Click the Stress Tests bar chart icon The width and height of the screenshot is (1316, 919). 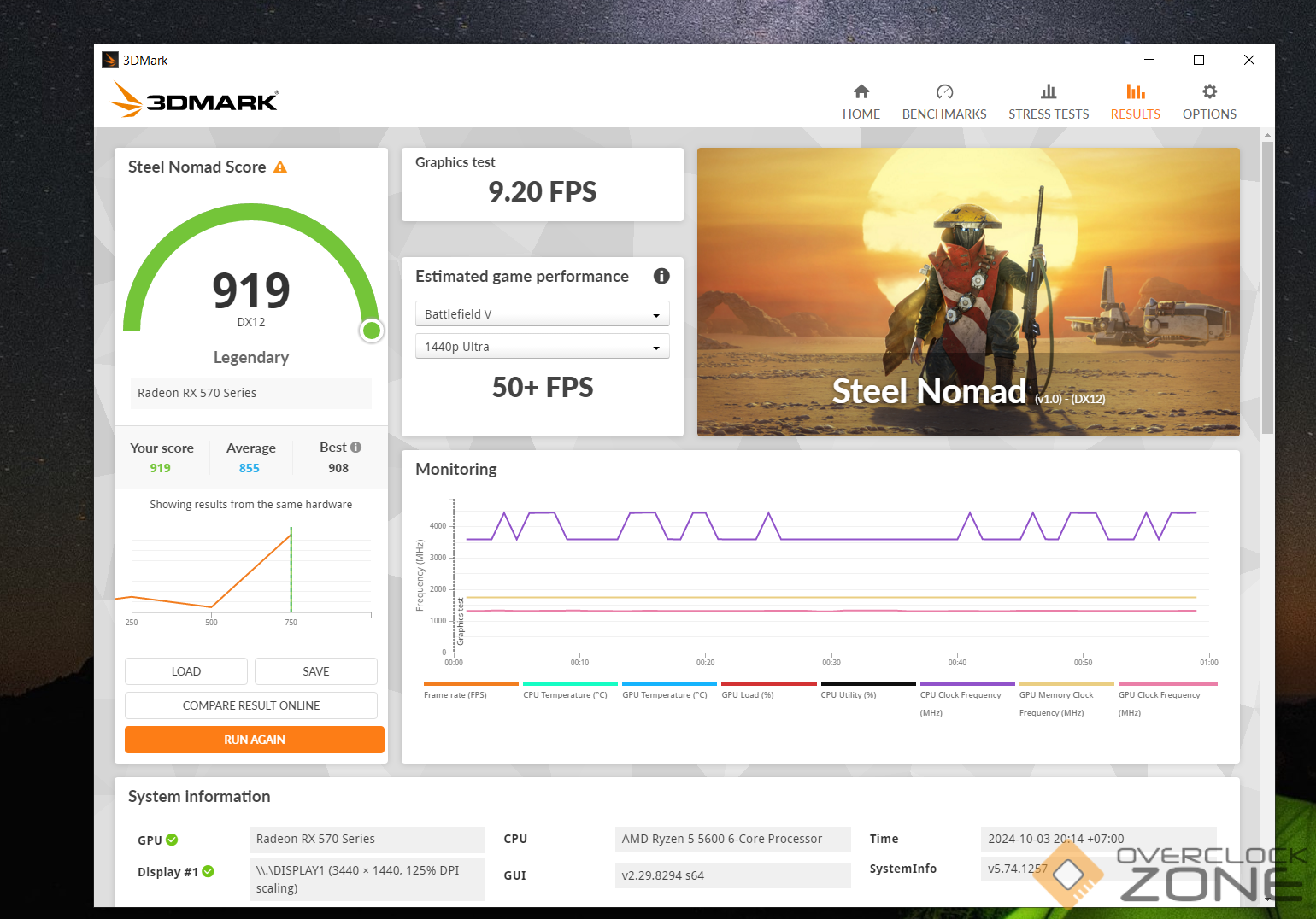(1049, 91)
